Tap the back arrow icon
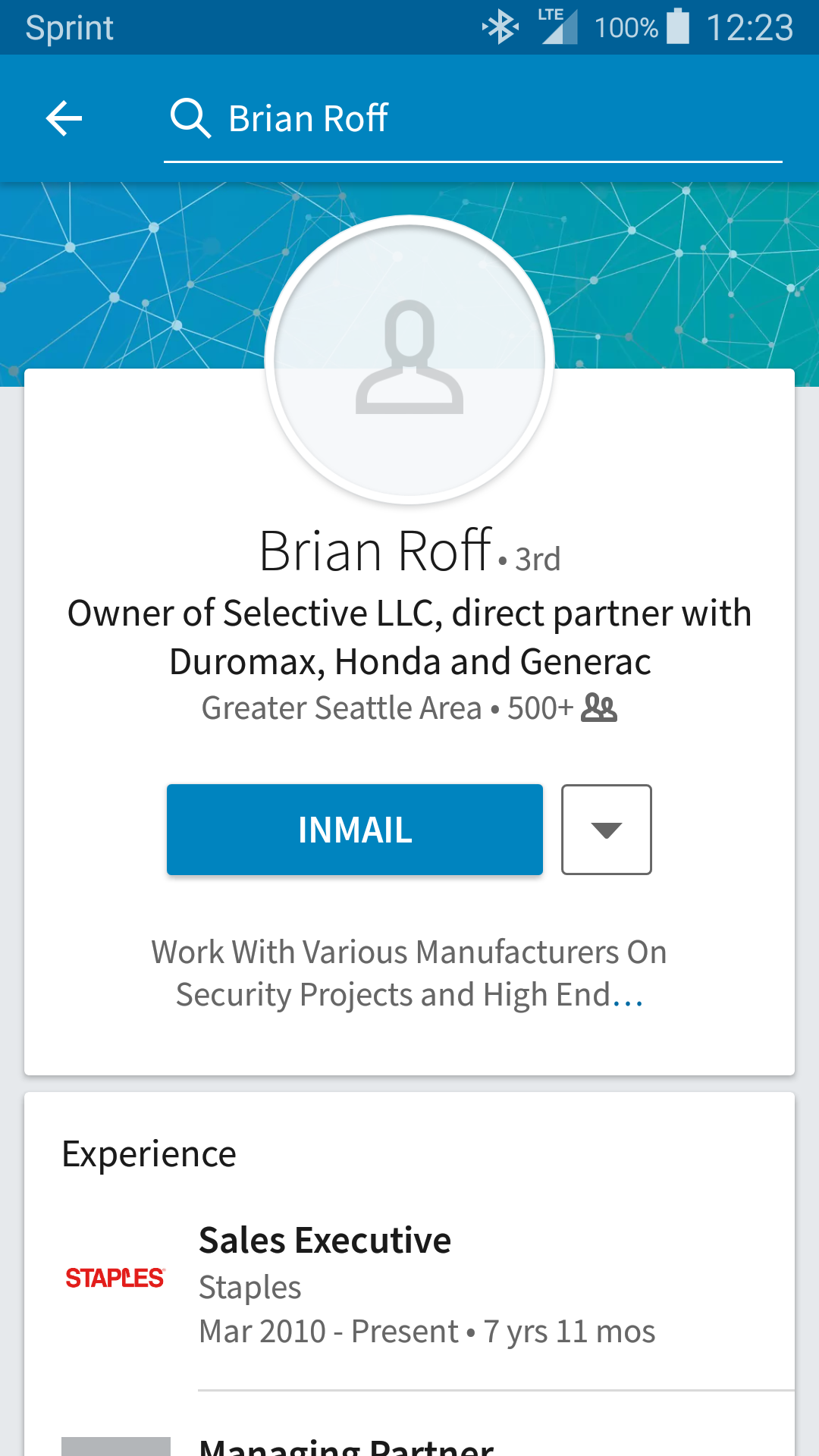The height and width of the screenshot is (1456, 819). point(64,118)
